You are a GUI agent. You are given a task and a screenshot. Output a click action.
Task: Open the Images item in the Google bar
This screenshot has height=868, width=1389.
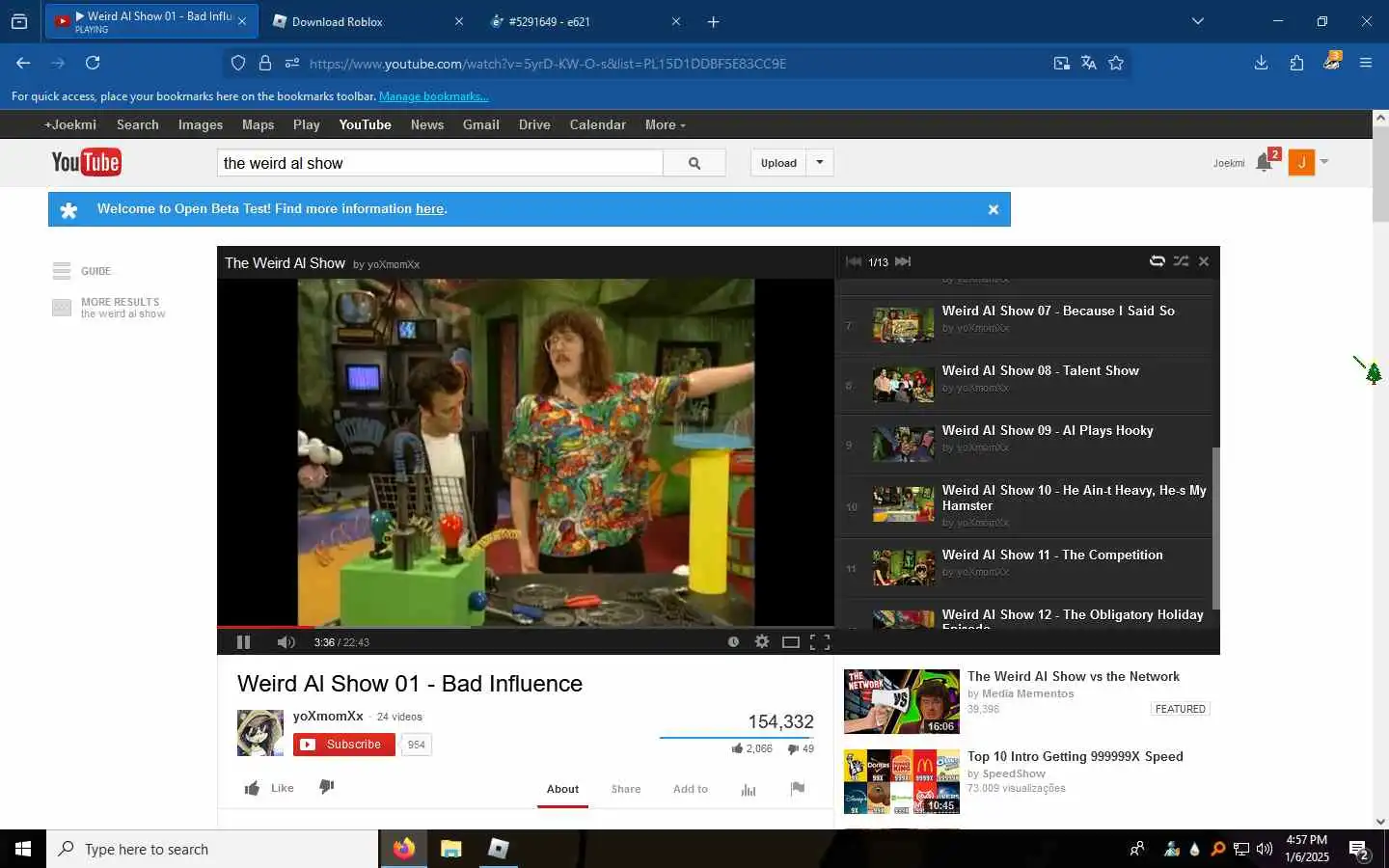(201, 124)
